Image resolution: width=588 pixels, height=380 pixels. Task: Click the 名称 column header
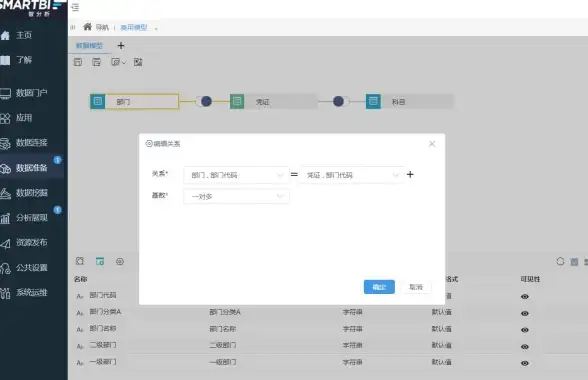click(81, 279)
